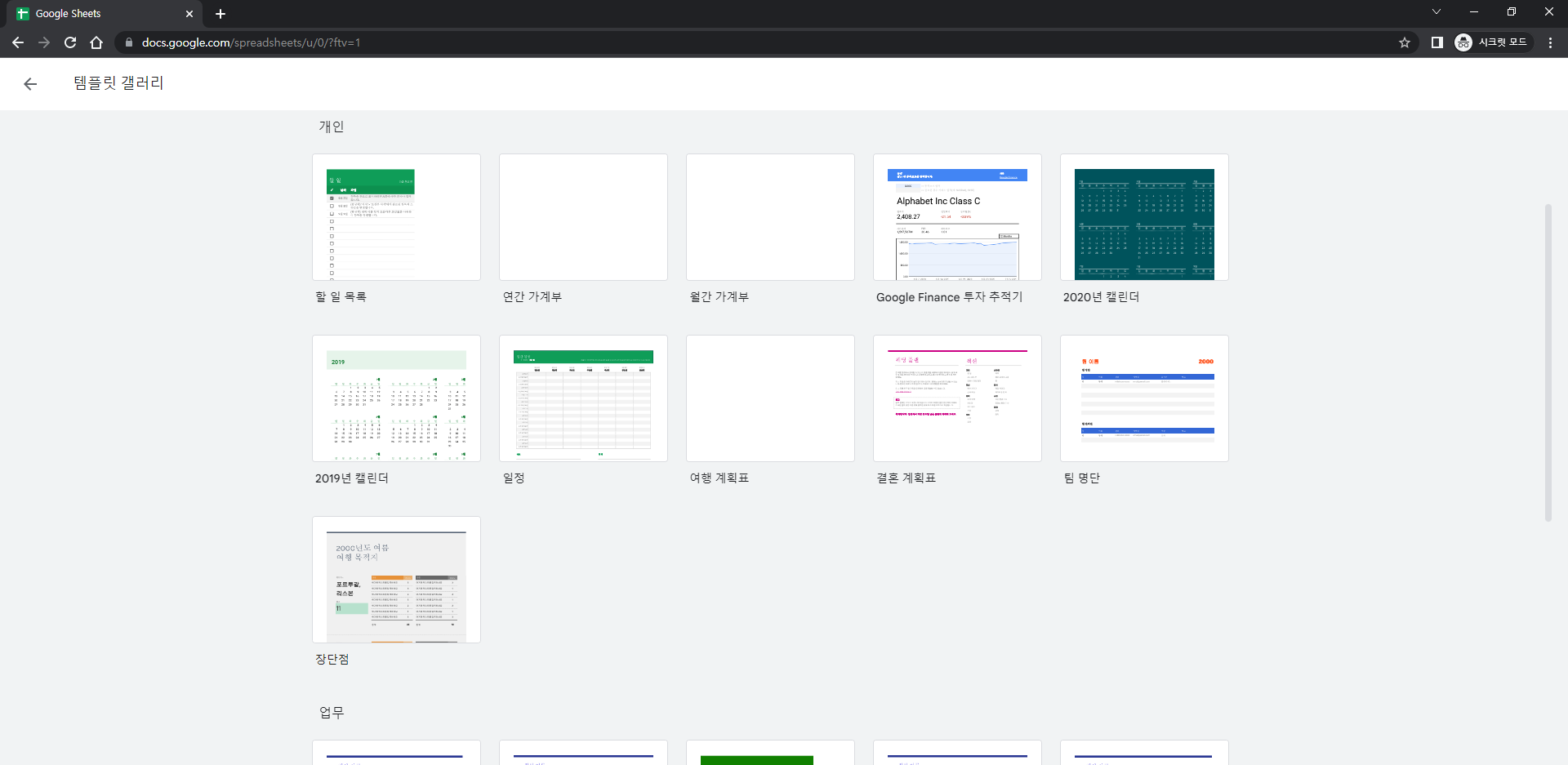Image resolution: width=1568 pixels, height=765 pixels.
Task: Open the browser side panel icon
Action: pyautogui.click(x=1437, y=42)
